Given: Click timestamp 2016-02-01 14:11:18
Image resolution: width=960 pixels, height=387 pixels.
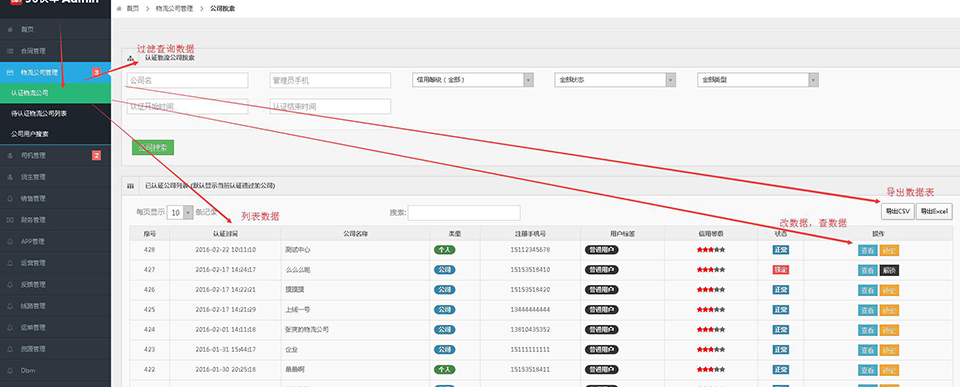Looking at the screenshot, I should [225, 329].
